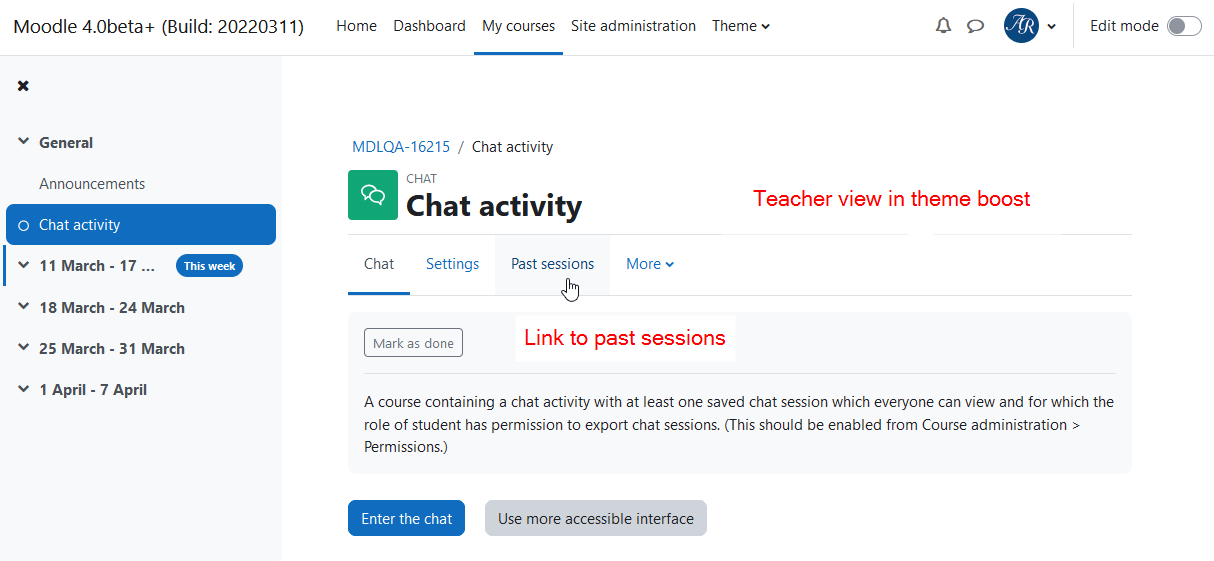Open the notifications bell icon

coord(943,26)
